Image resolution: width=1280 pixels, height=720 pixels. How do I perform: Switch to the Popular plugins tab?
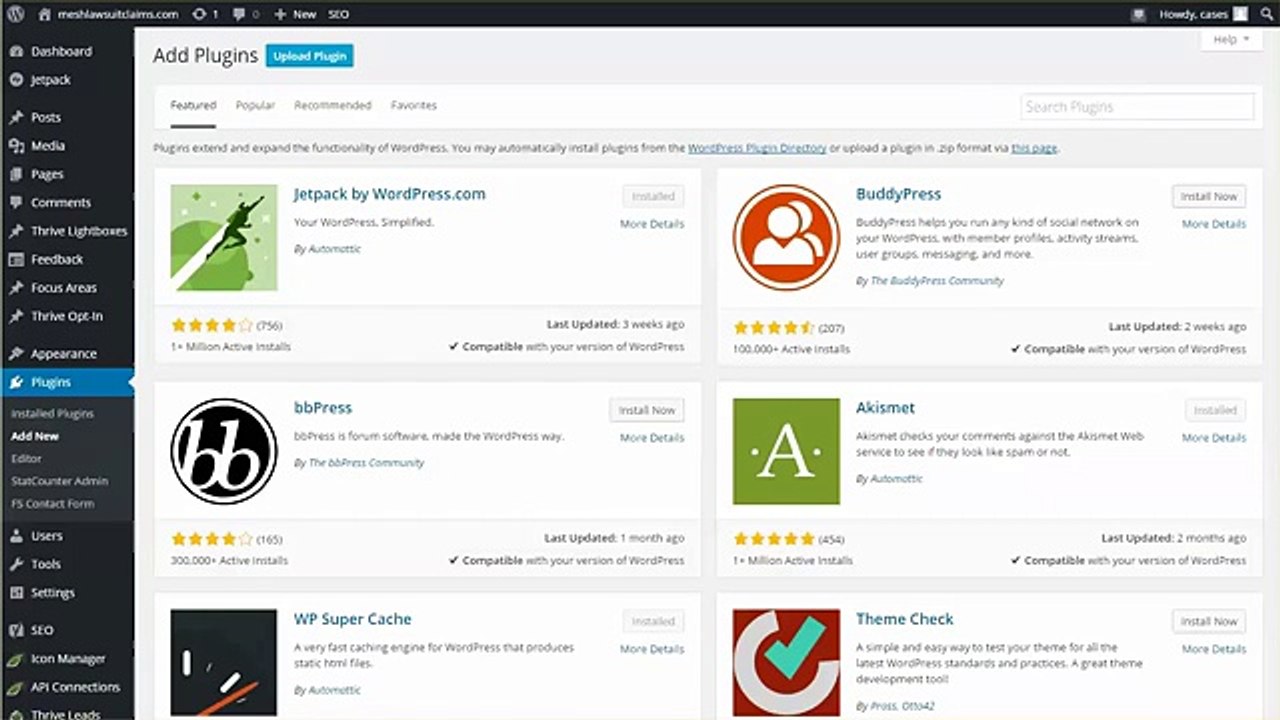[255, 105]
